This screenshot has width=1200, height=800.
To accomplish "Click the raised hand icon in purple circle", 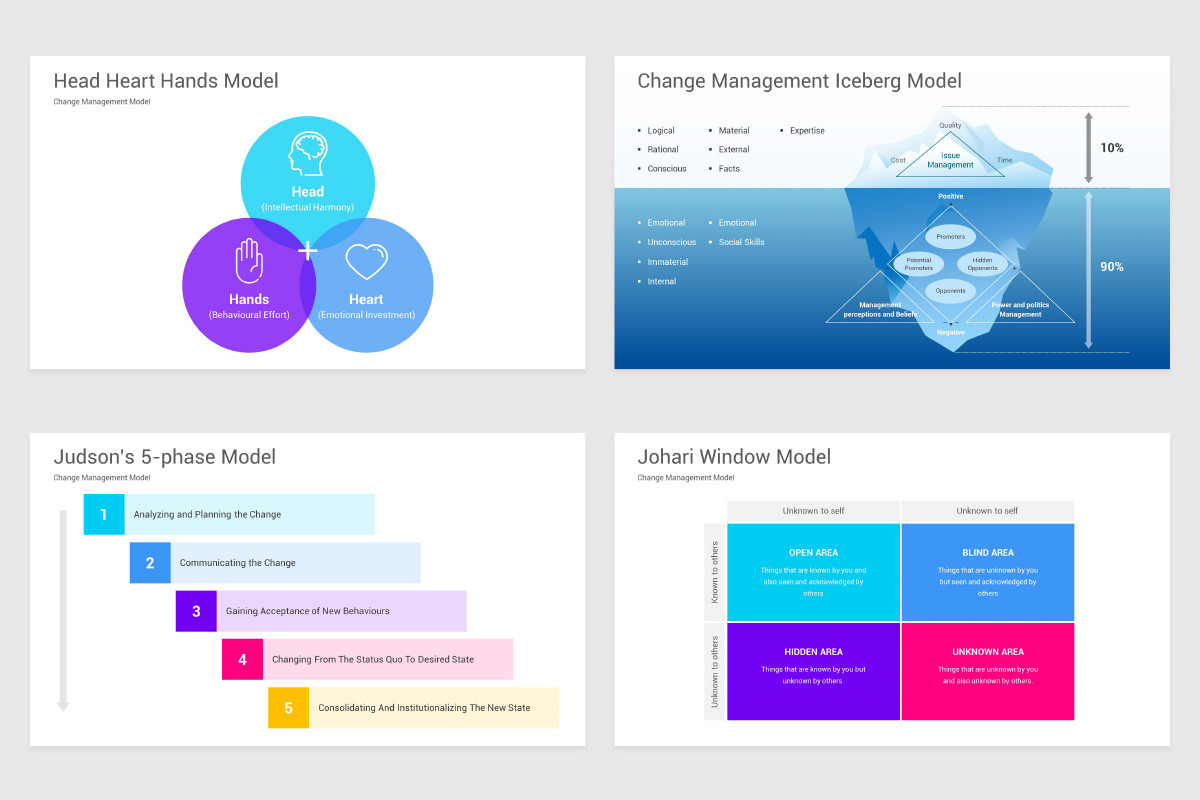I will [x=249, y=262].
